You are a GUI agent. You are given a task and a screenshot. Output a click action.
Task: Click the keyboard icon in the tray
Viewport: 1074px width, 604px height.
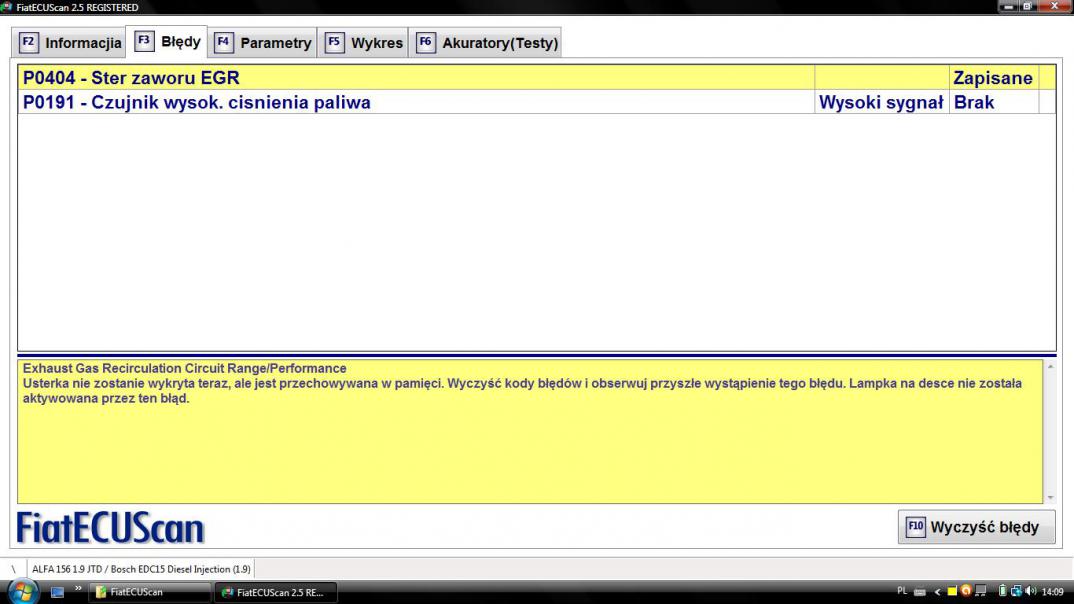click(920, 592)
